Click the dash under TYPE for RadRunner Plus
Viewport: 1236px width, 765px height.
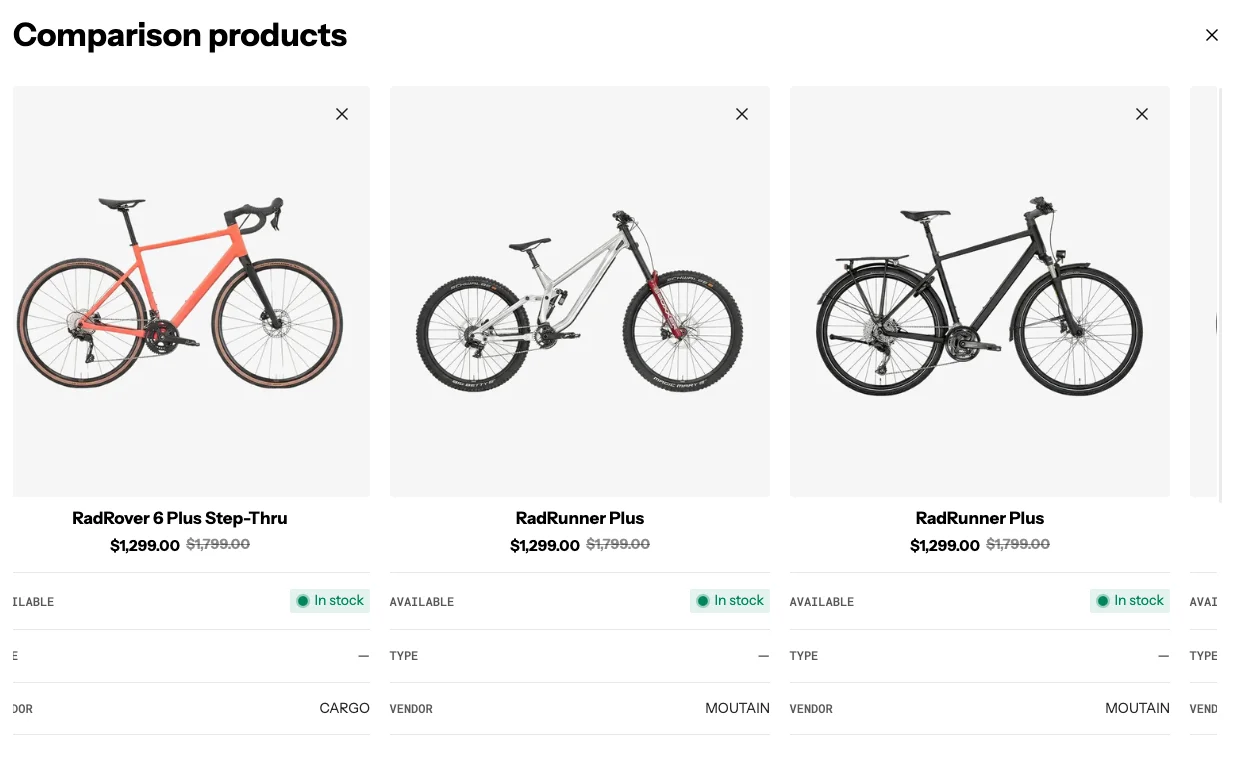click(x=763, y=656)
